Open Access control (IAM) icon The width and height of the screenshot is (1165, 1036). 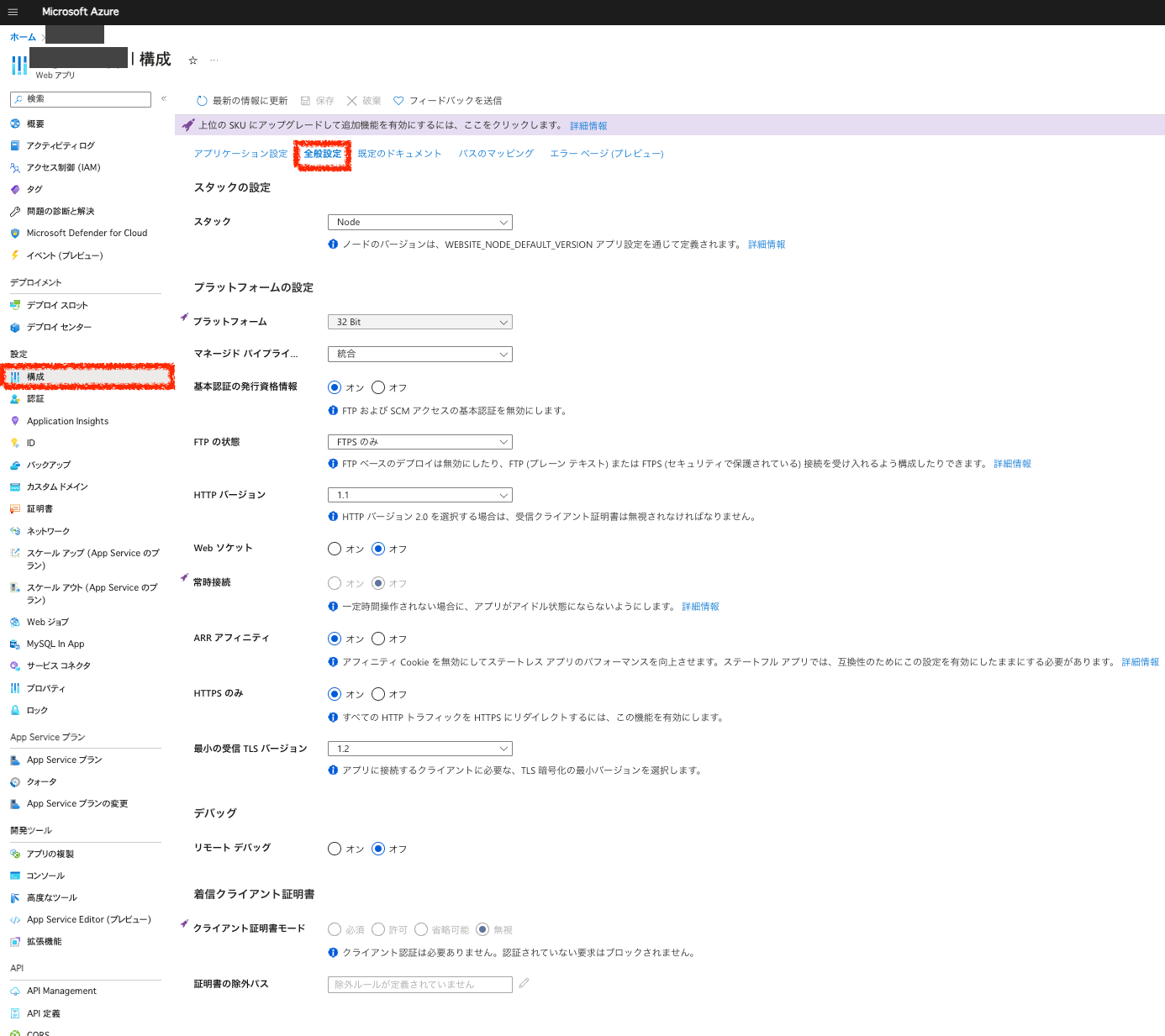(15, 167)
